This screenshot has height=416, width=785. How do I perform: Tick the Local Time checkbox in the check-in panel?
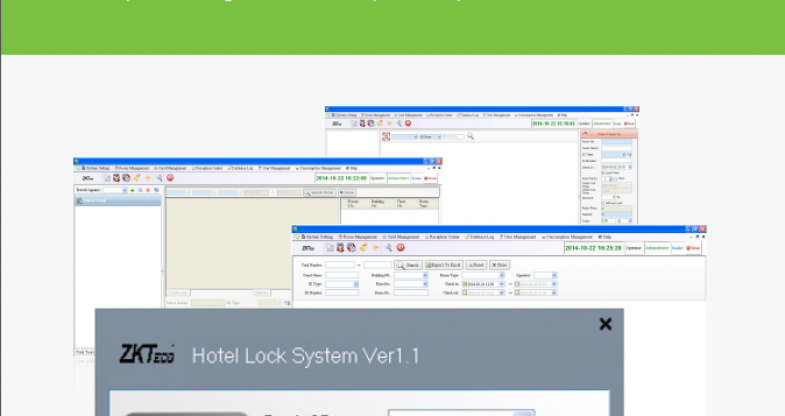[x=603, y=173]
